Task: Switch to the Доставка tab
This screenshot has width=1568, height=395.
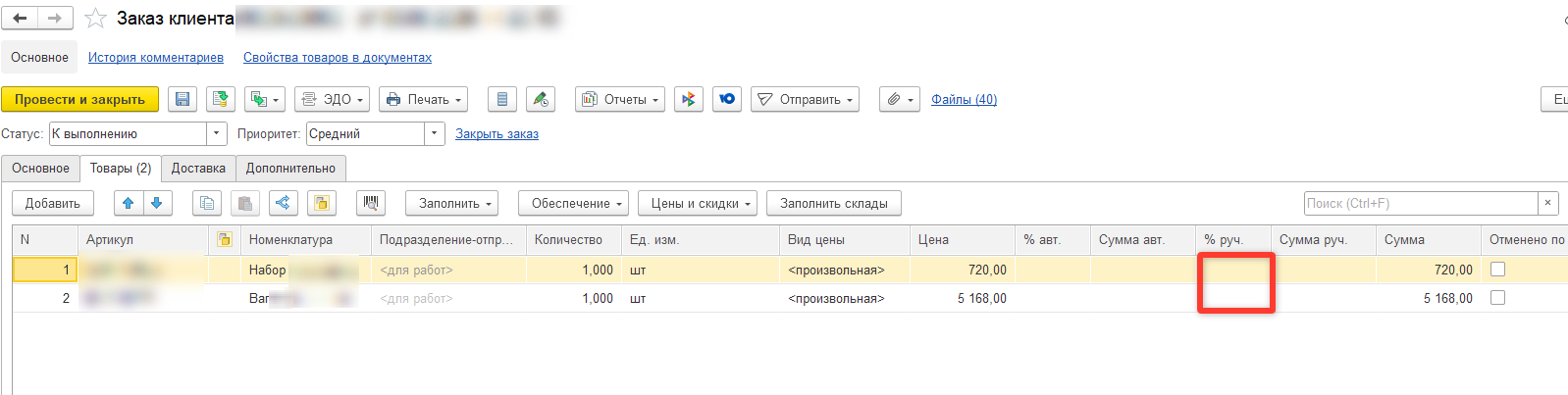Action: coord(198,168)
